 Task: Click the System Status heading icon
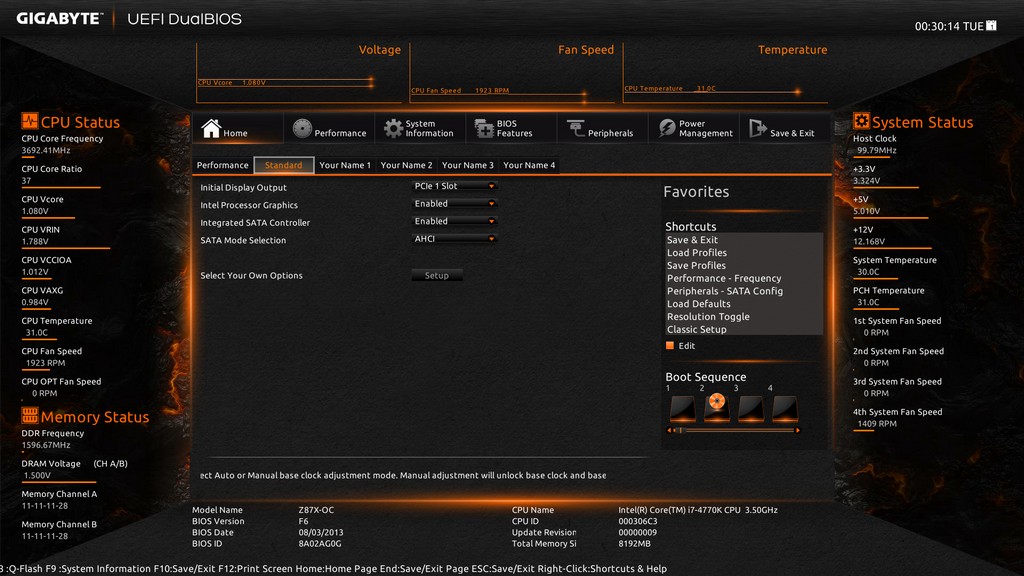[861, 121]
